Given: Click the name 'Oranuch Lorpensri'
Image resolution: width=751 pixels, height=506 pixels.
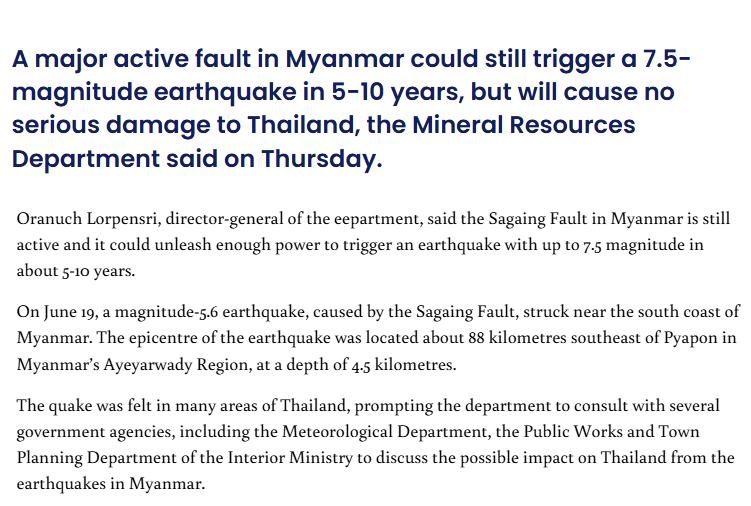Looking at the screenshot, I should (87, 219).
